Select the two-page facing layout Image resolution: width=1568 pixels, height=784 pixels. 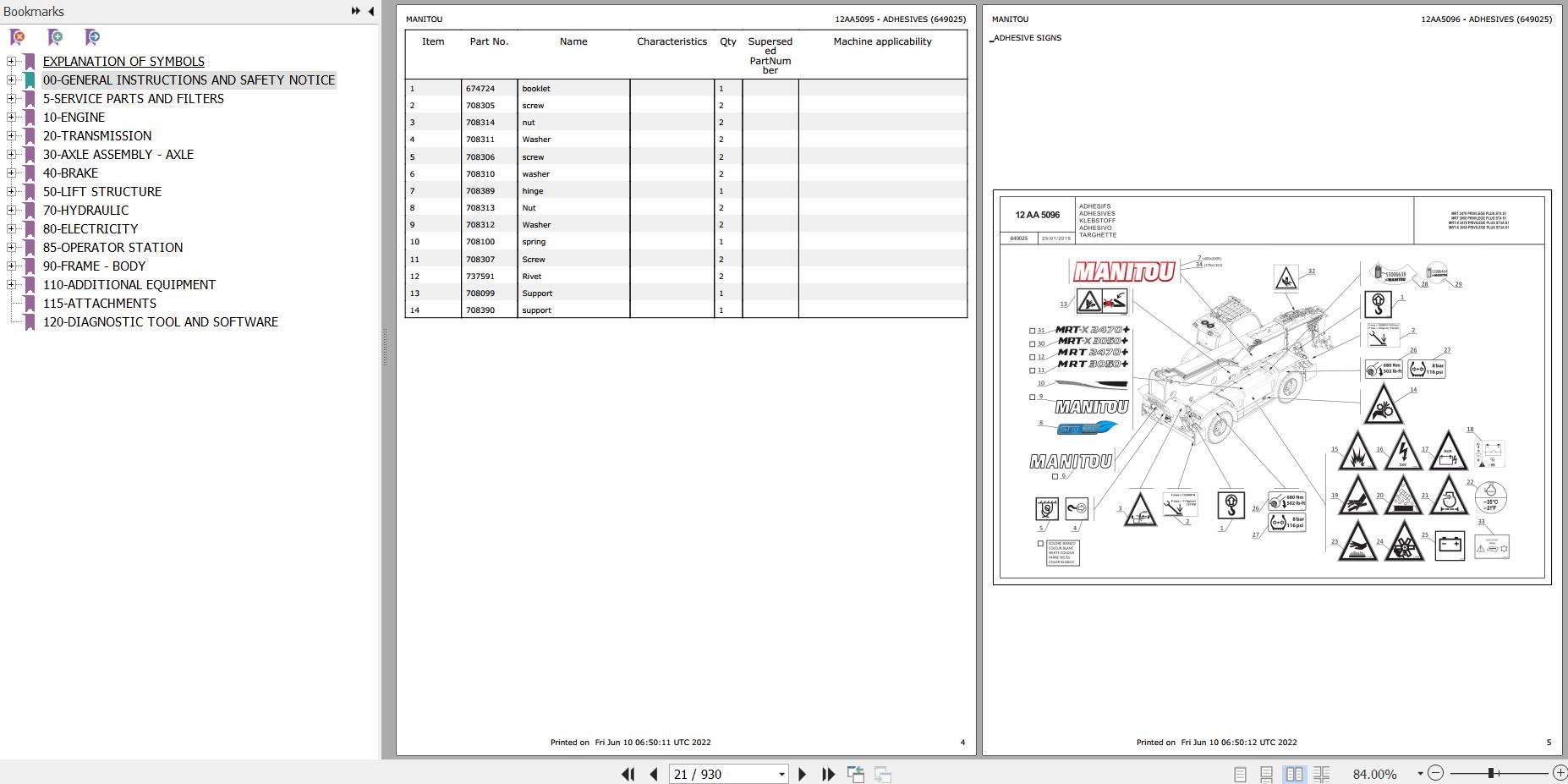click(1294, 774)
